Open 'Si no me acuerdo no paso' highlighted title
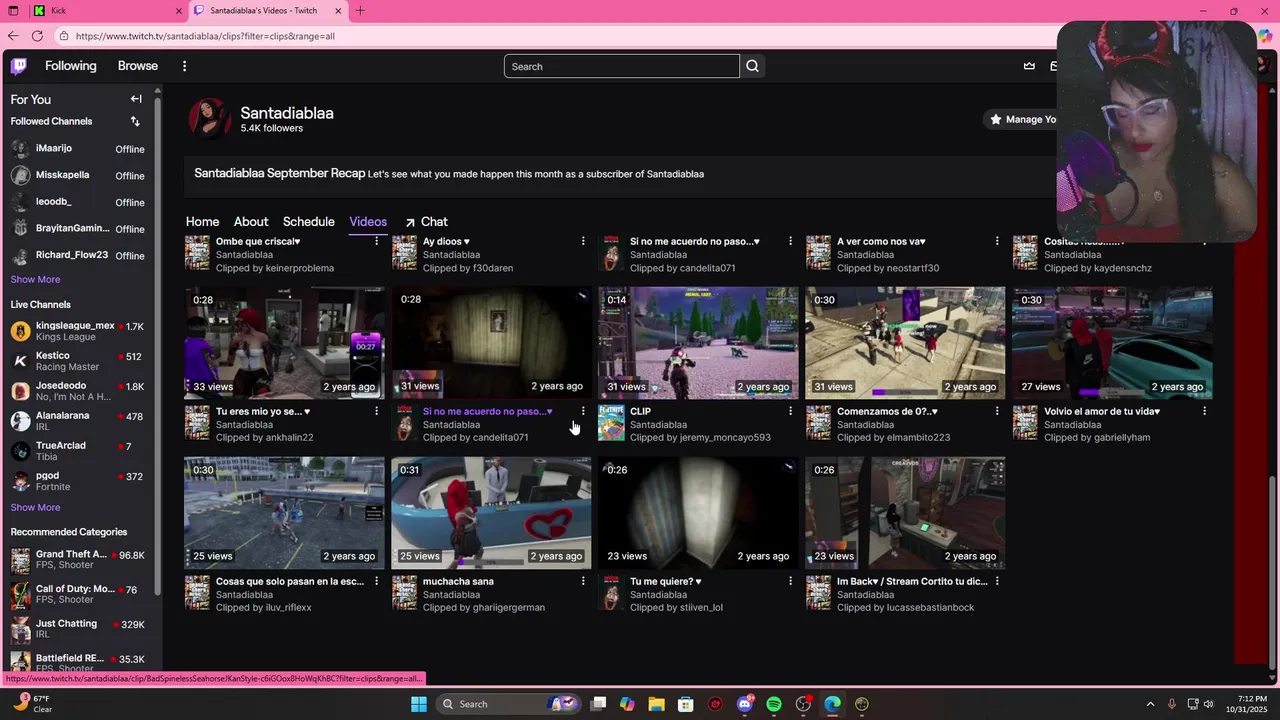 click(487, 411)
